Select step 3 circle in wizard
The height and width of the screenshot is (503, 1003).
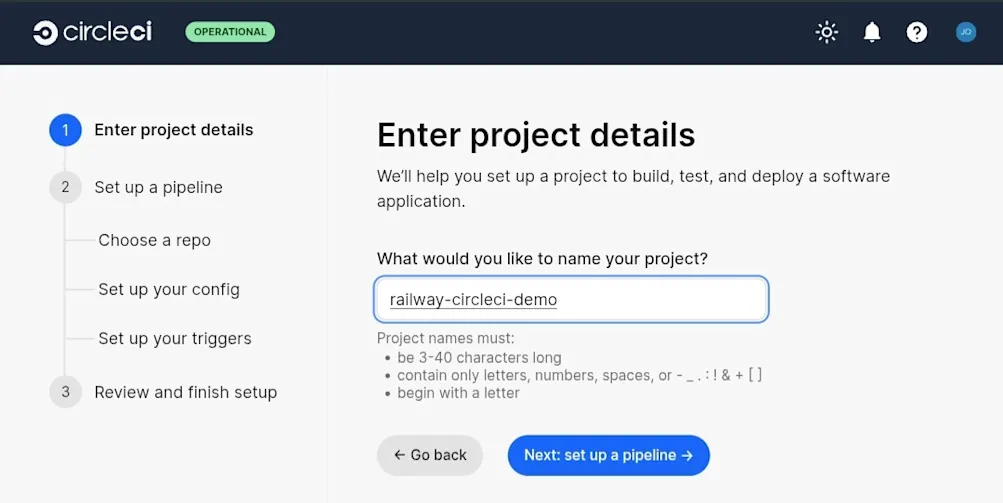(x=65, y=392)
